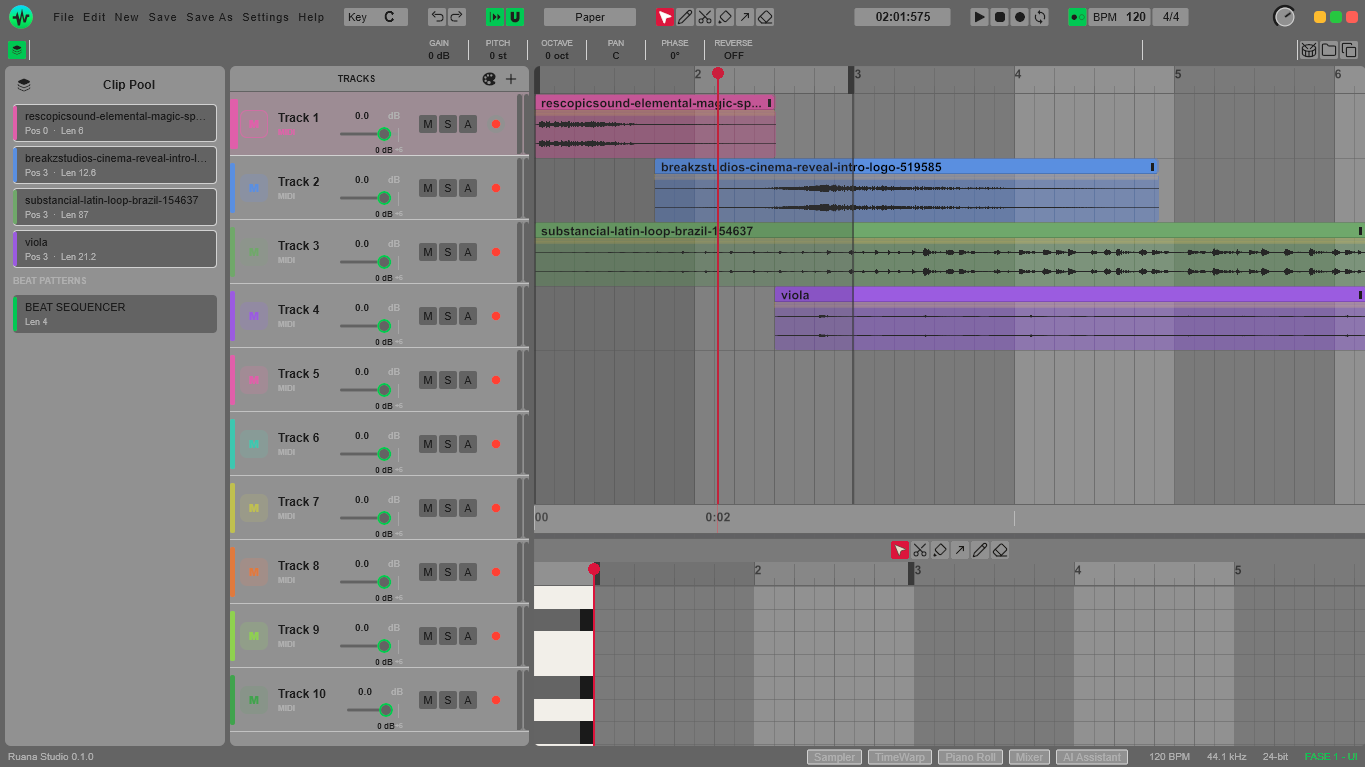Arm recording on Track 3 red dot
This screenshot has width=1365, height=767.
(x=496, y=252)
